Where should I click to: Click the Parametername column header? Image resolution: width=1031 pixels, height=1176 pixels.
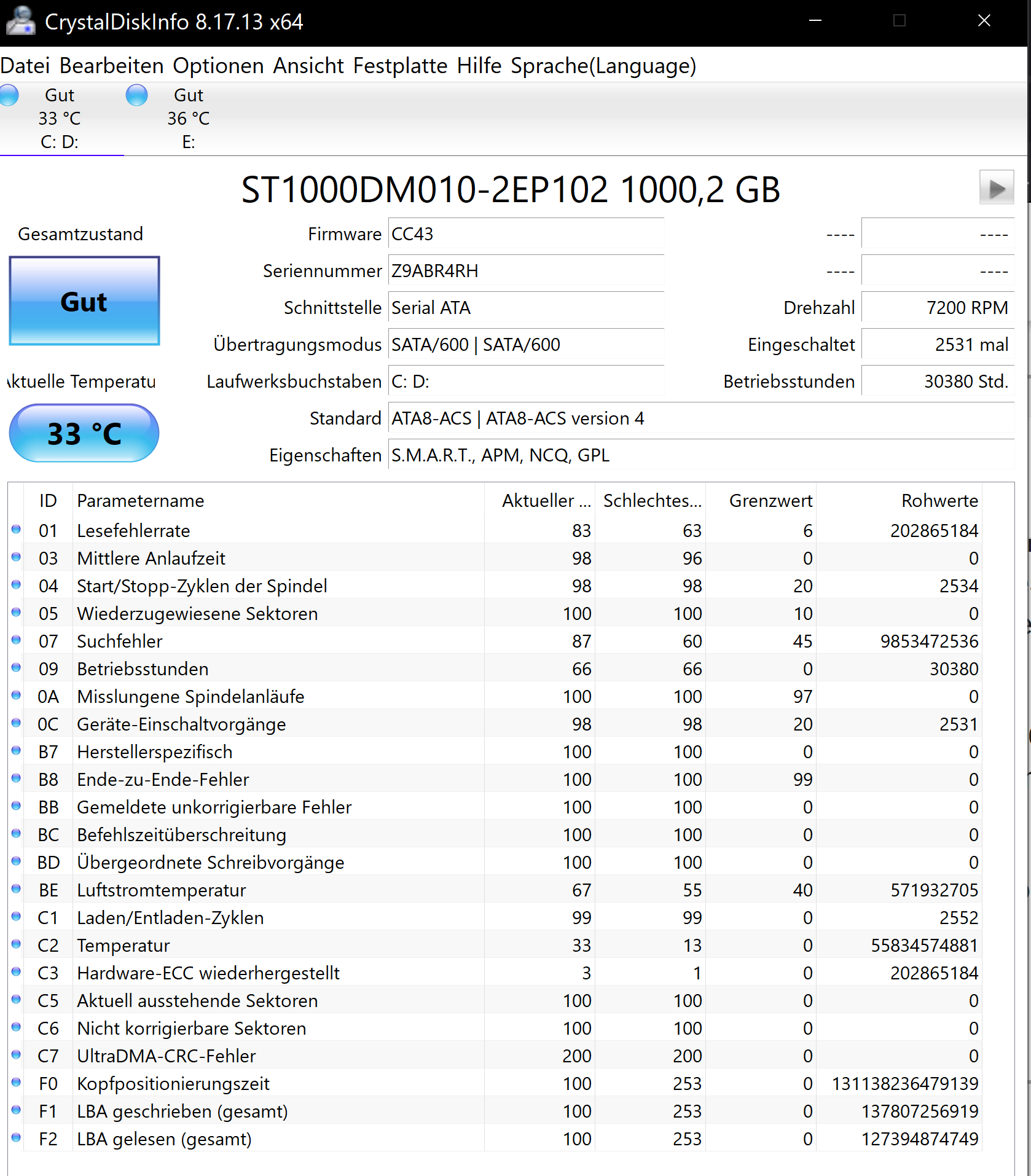click(278, 501)
